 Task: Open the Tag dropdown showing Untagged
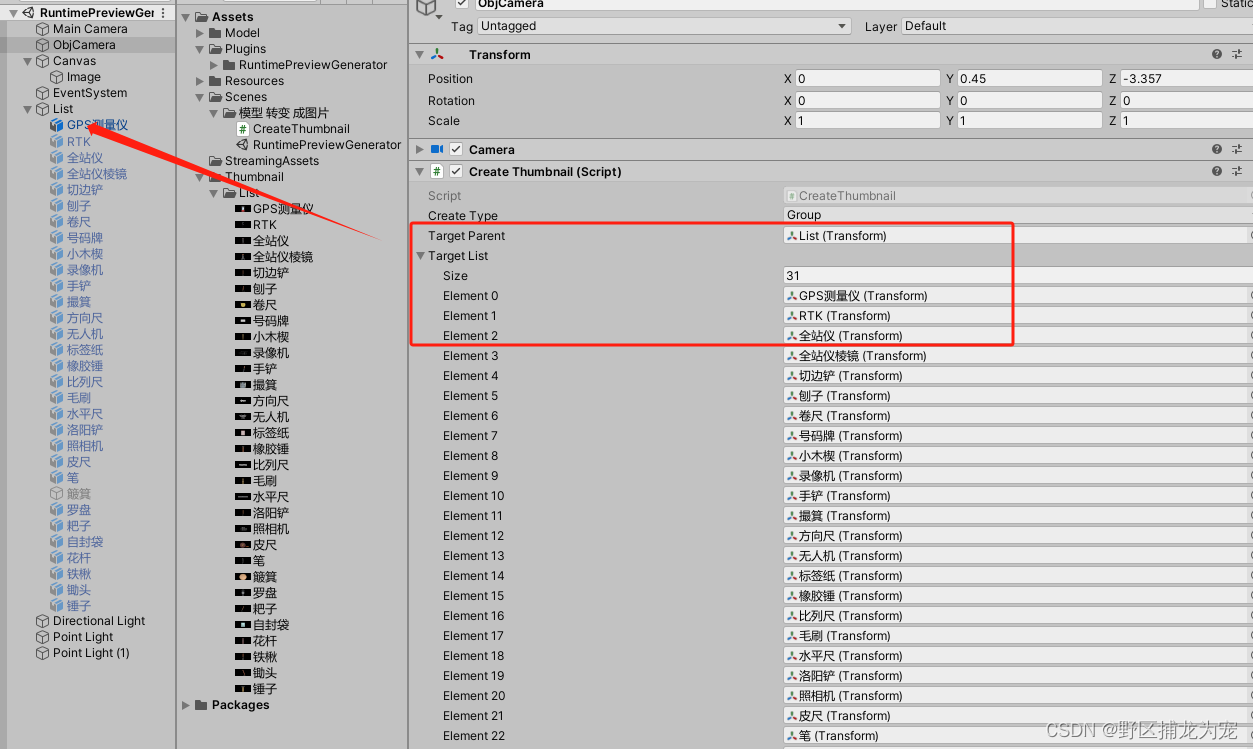click(x=664, y=26)
